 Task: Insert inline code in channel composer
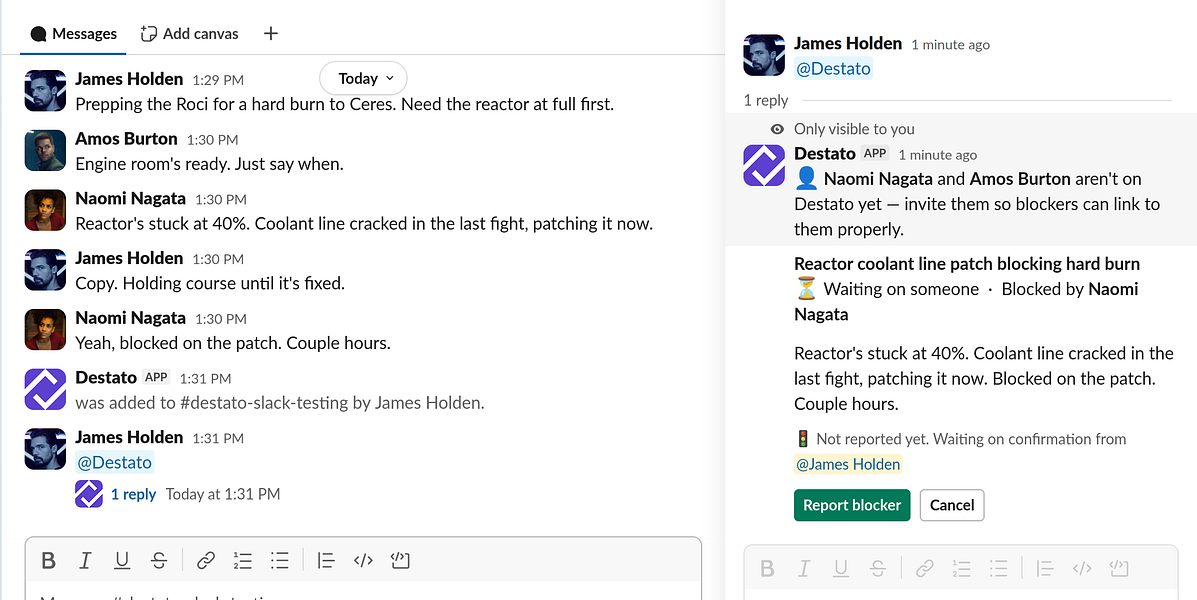click(363, 561)
